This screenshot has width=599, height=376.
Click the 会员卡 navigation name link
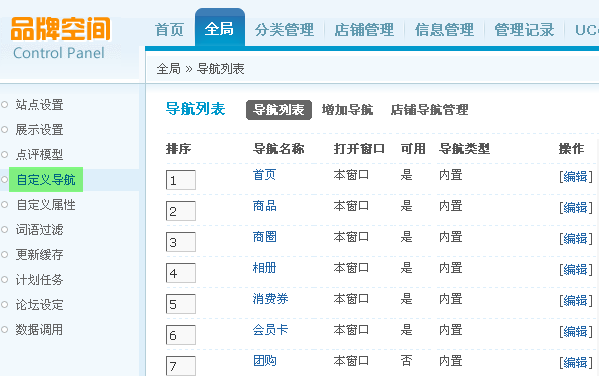[x=270, y=330]
